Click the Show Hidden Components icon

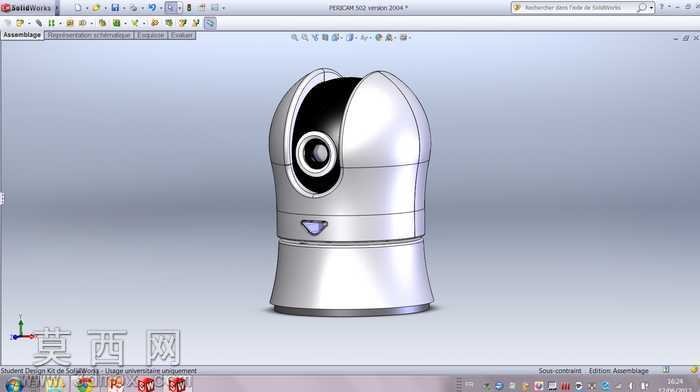[x=102, y=23]
